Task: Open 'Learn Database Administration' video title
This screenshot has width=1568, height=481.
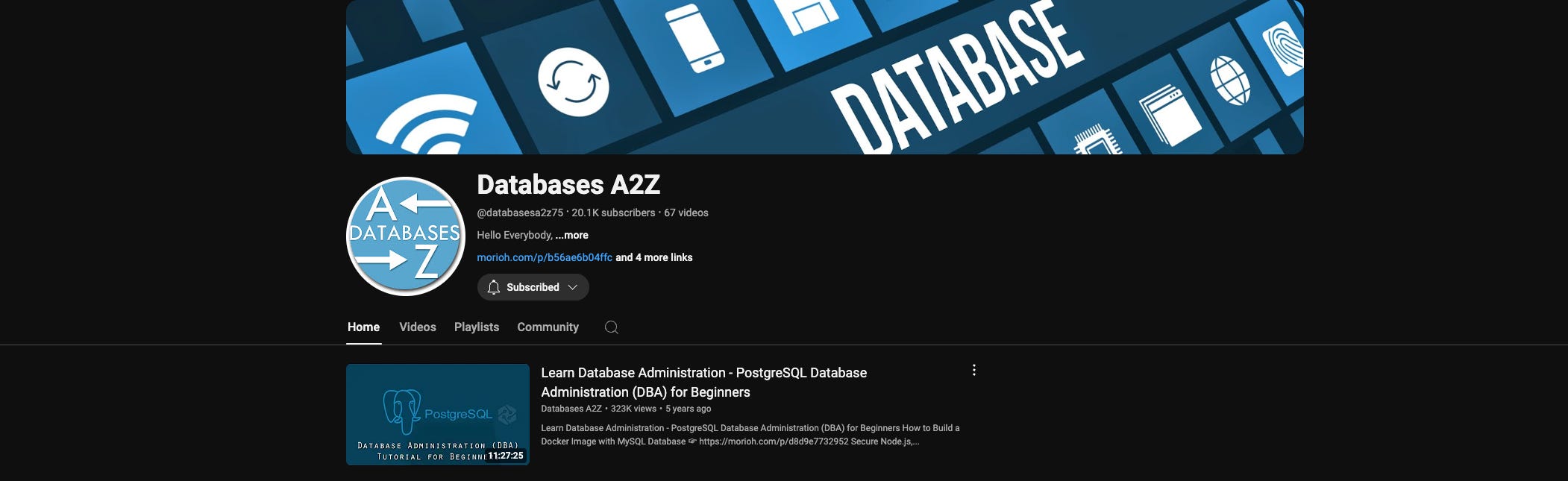Action: (x=704, y=383)
